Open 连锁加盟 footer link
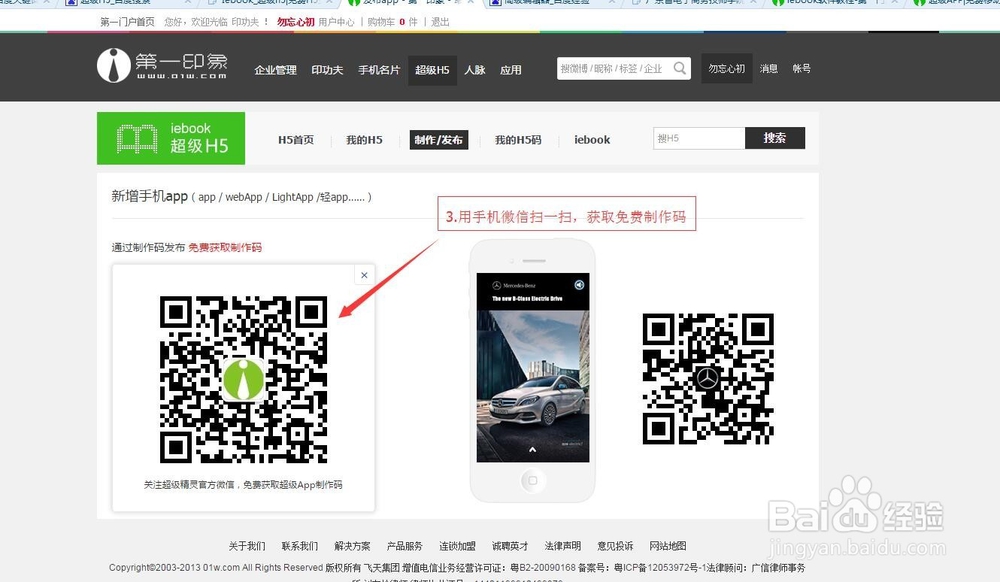 tap(457, 546)
